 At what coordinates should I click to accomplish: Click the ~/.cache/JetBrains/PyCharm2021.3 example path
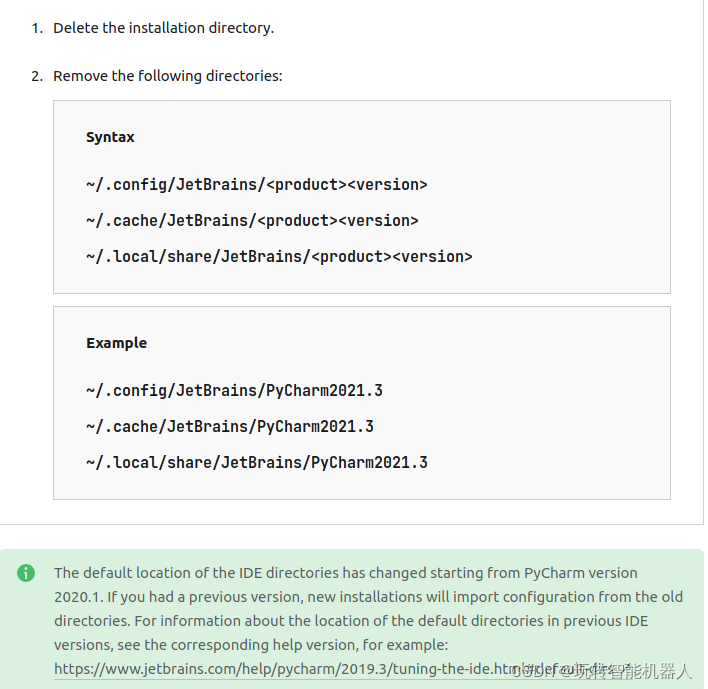(x=230, y=427)
